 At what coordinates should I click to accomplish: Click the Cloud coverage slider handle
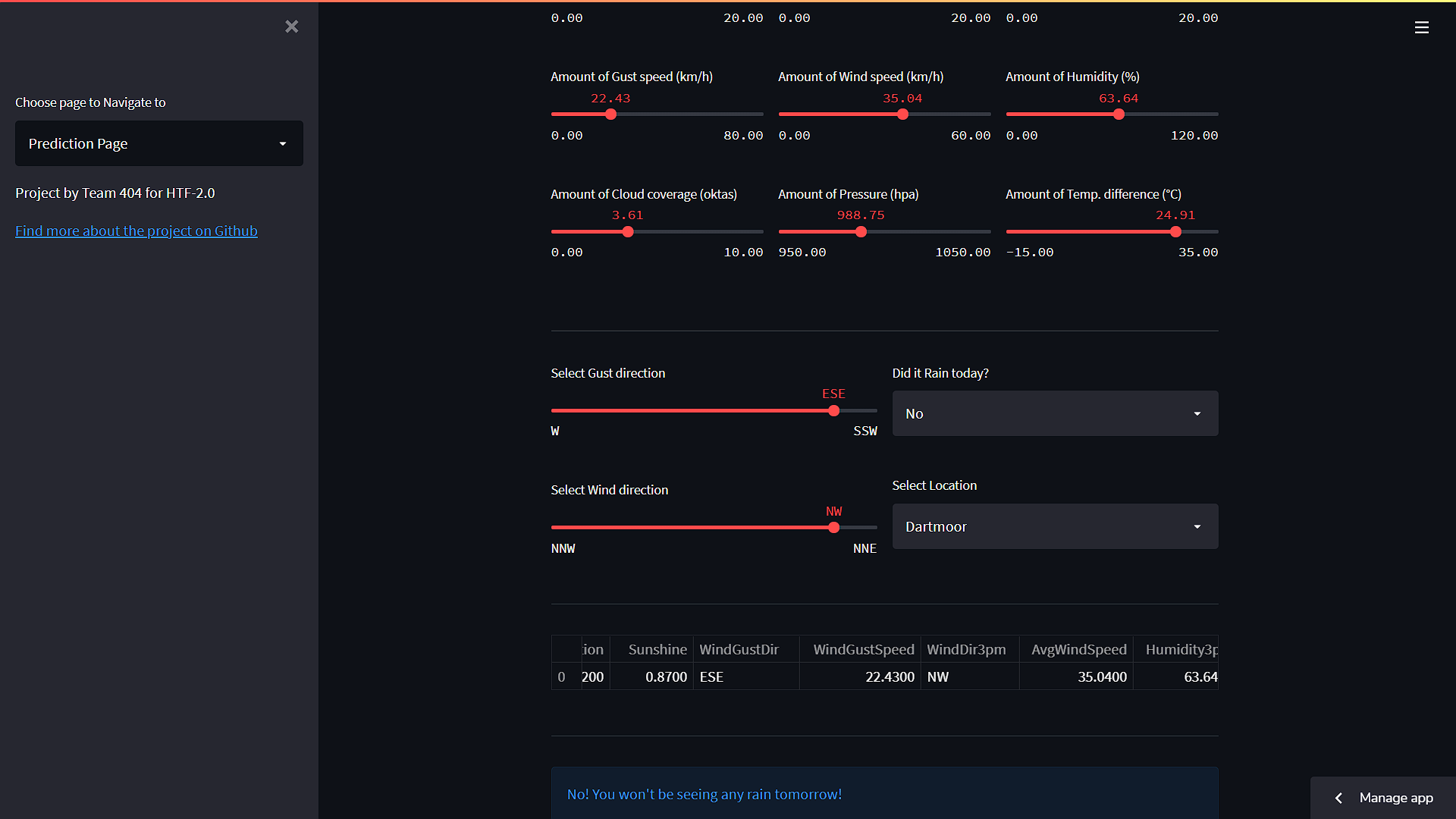[x=628, y=232]
